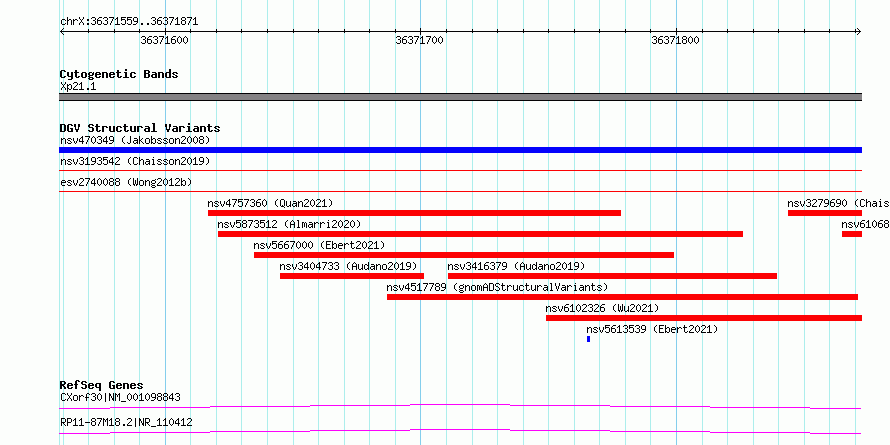Click the chrX:36371559..36371871 coordinate label

click(x=129, y=22)
